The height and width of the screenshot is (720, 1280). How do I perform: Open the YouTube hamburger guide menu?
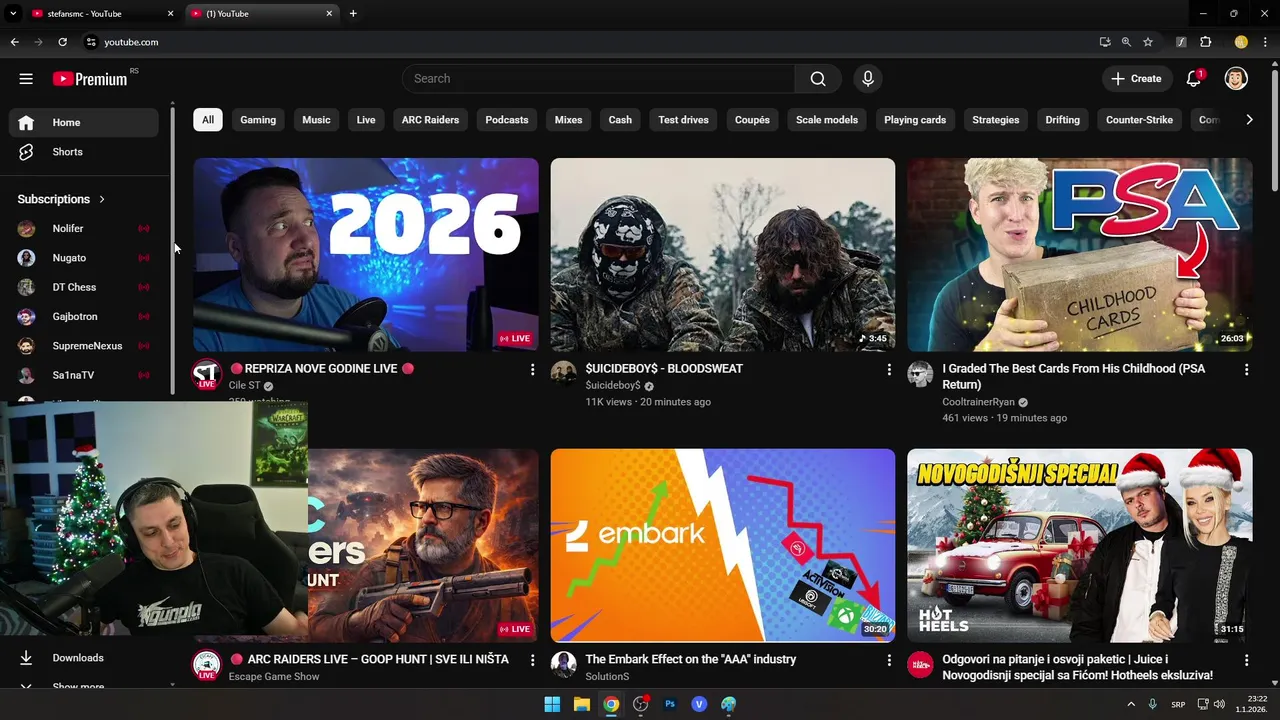pos(26,79)
